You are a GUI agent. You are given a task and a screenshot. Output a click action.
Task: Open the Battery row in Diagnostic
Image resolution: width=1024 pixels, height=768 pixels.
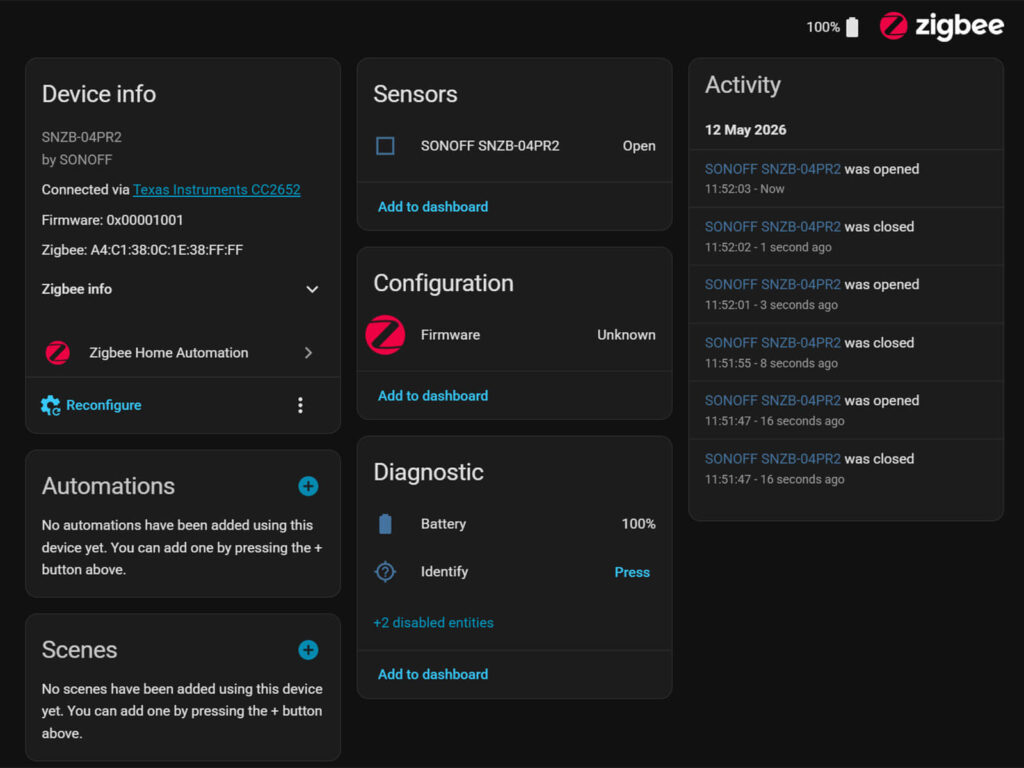point(515,524)
